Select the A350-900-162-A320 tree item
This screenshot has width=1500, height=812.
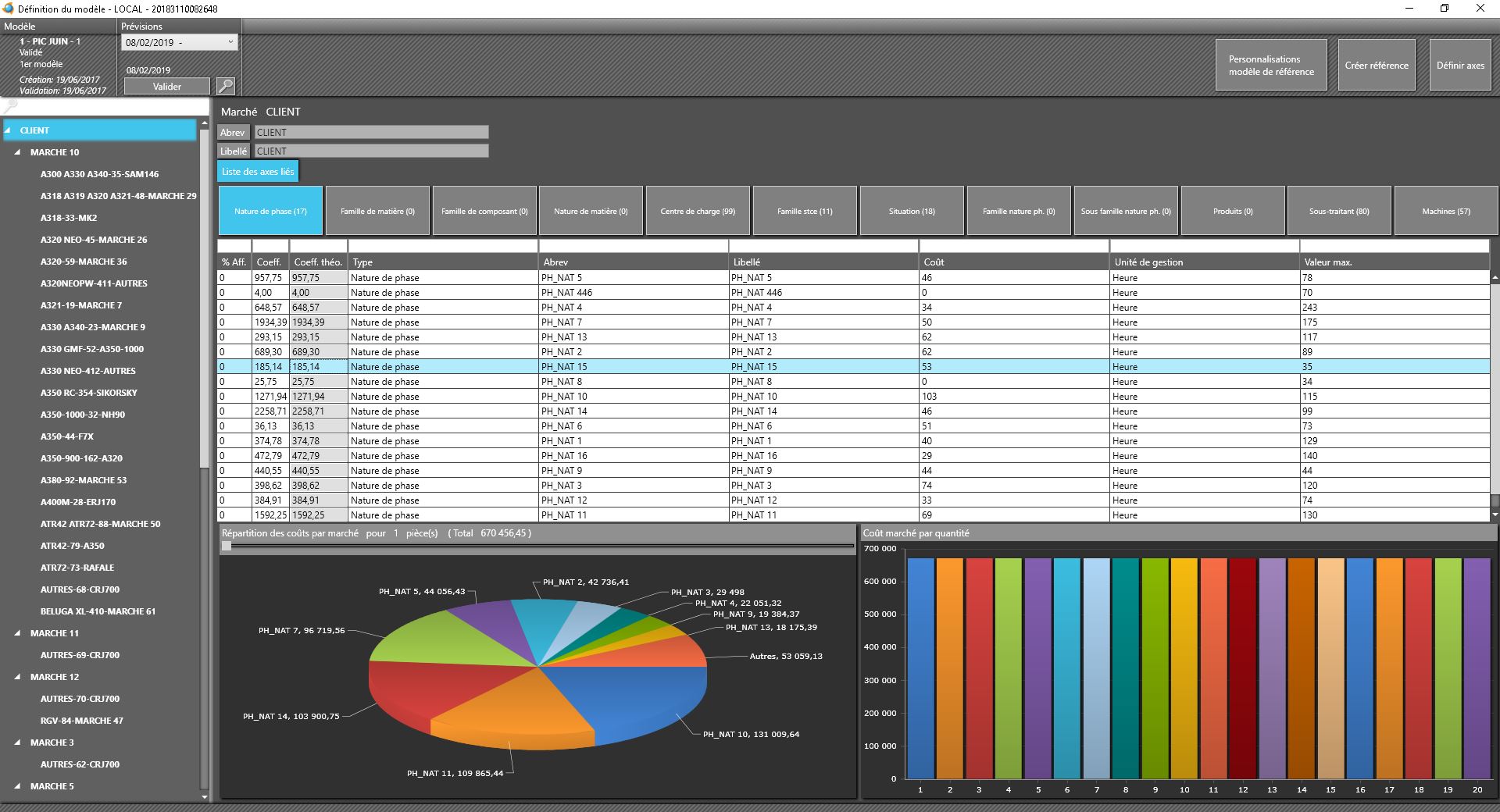81,458
